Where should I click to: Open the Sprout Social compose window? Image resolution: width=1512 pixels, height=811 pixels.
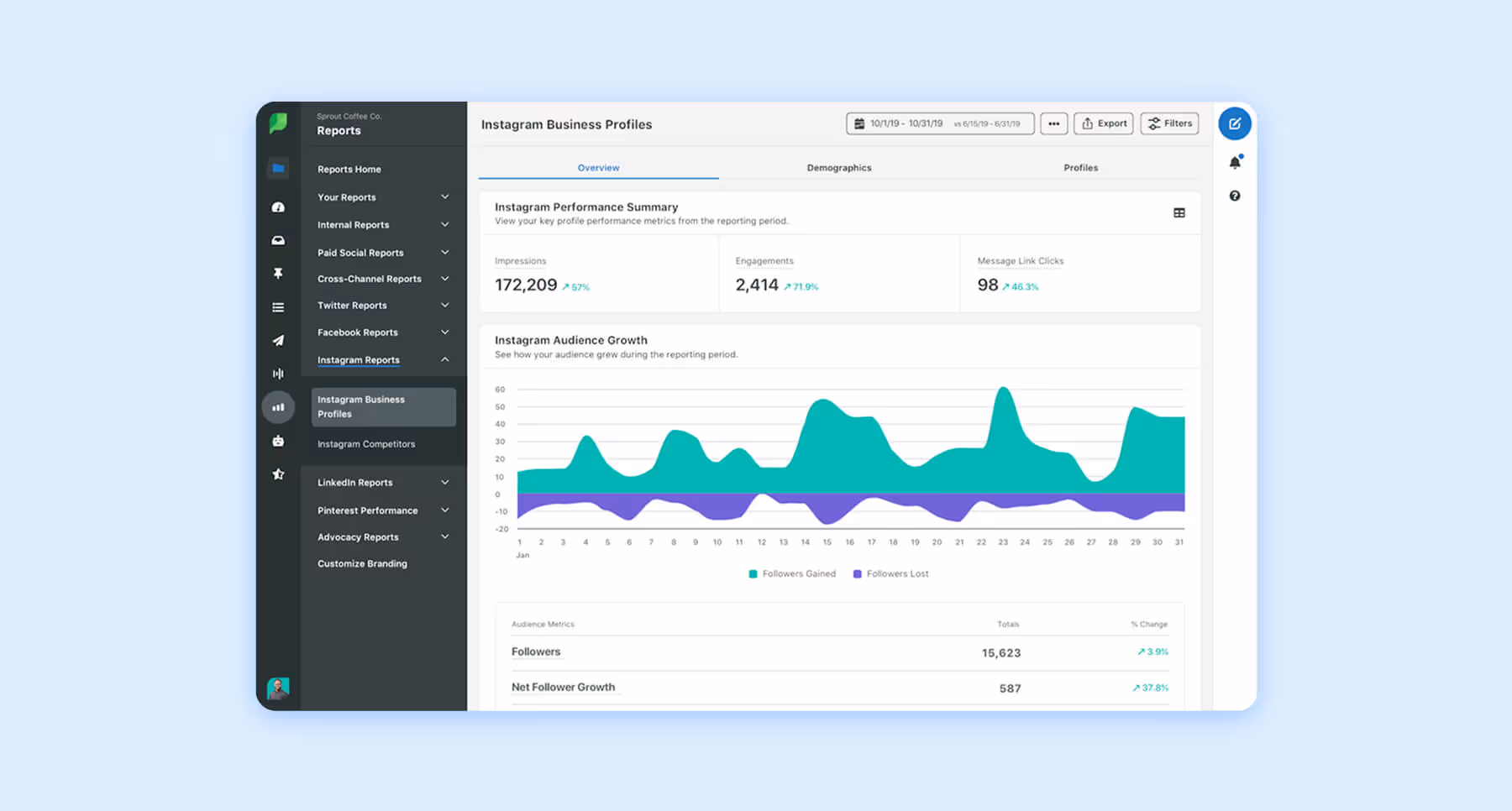[1235, 123]
